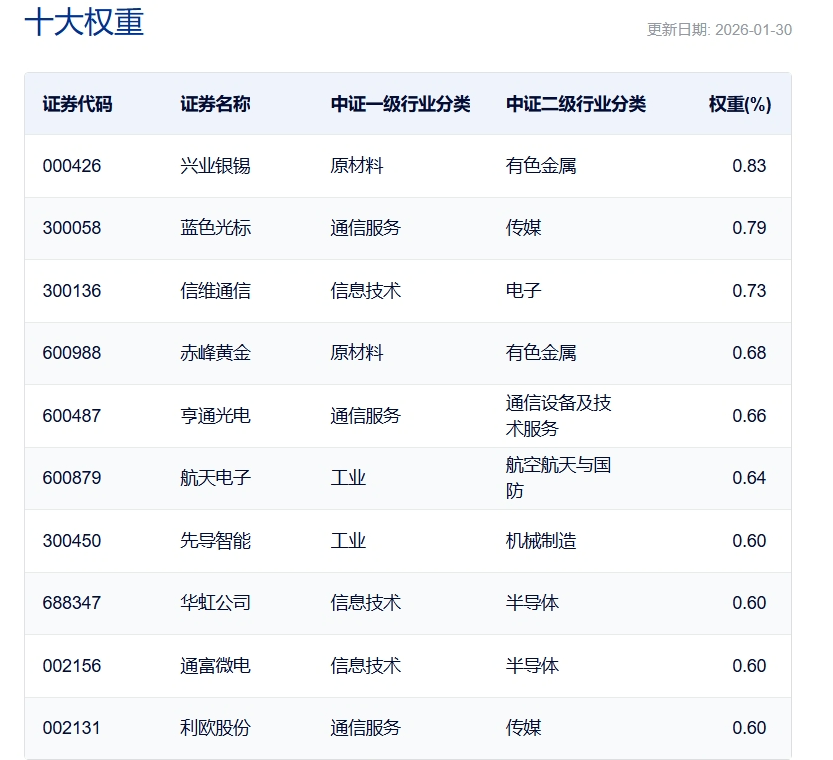The image size is (833, 760).
Task: Select the name 赤峰黄金
Action: click(x=215, y=353)
